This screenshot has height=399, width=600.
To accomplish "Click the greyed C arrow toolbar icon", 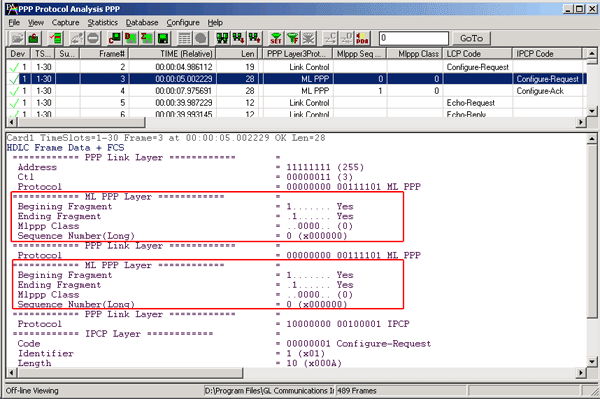I will pyautogui.click(x=330, y=38).
